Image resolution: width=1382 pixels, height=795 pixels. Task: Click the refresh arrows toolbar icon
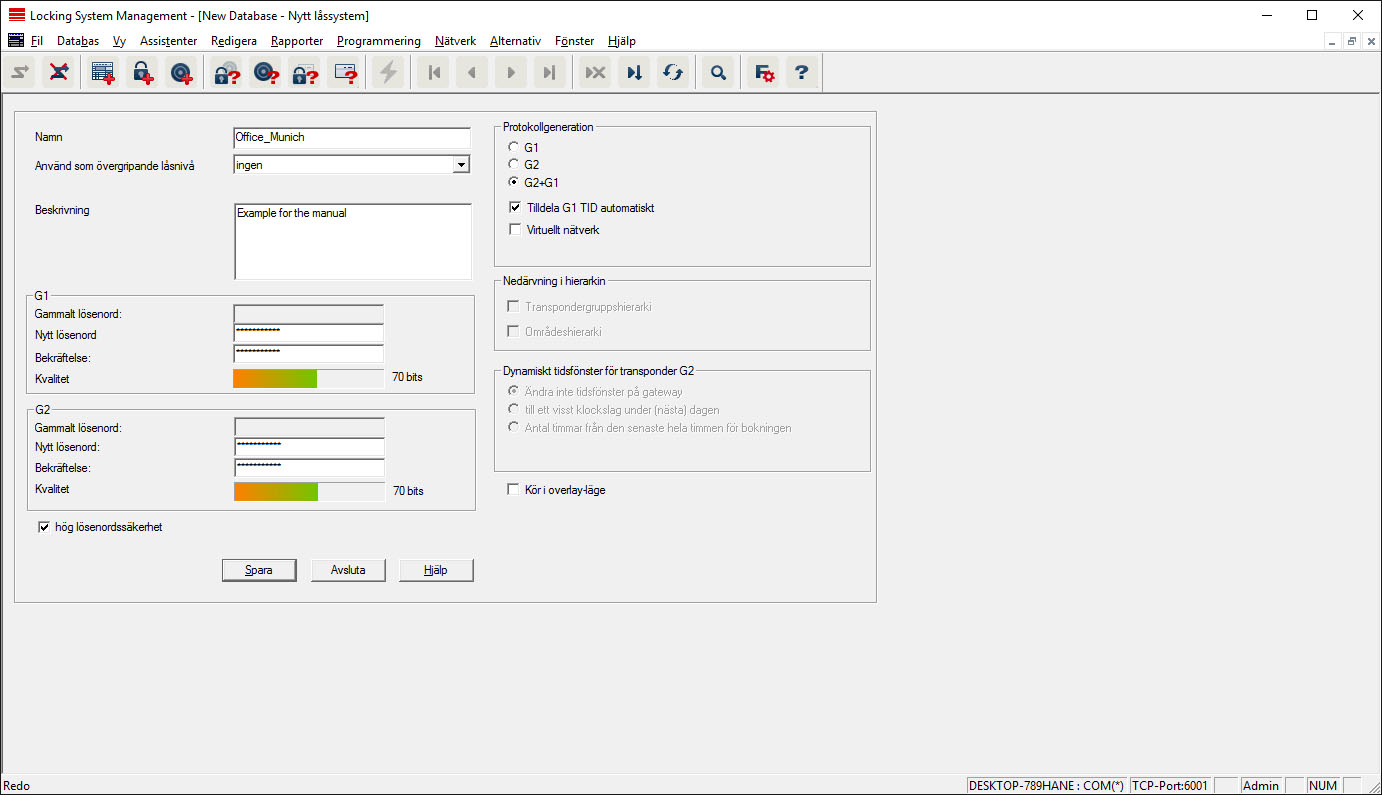tap(673, 73)
